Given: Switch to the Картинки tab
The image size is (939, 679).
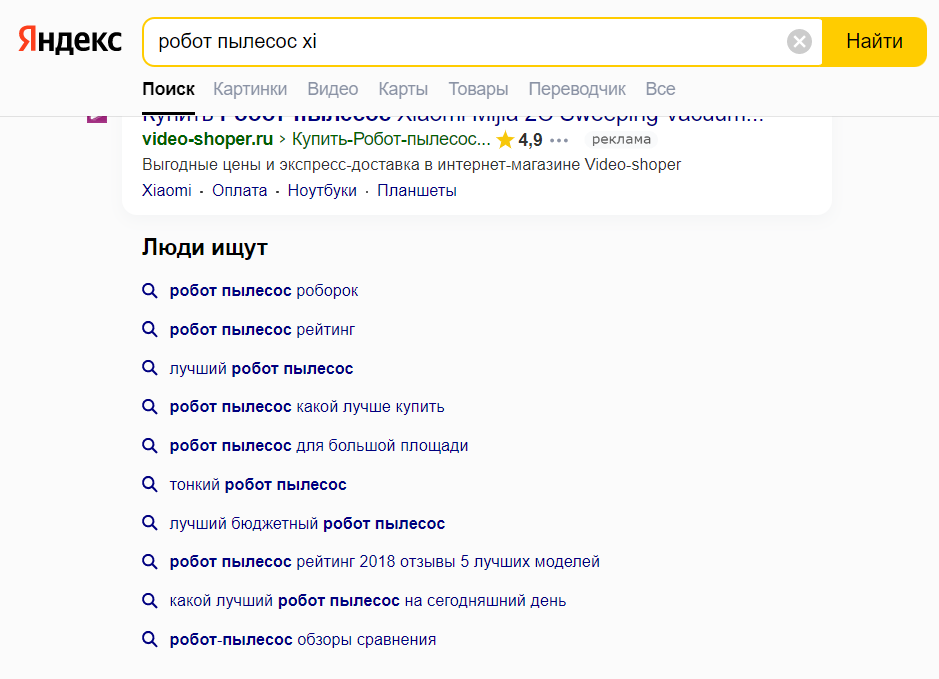Looking at the screenshot, I should pyautogui.click(x=250, y=89).
